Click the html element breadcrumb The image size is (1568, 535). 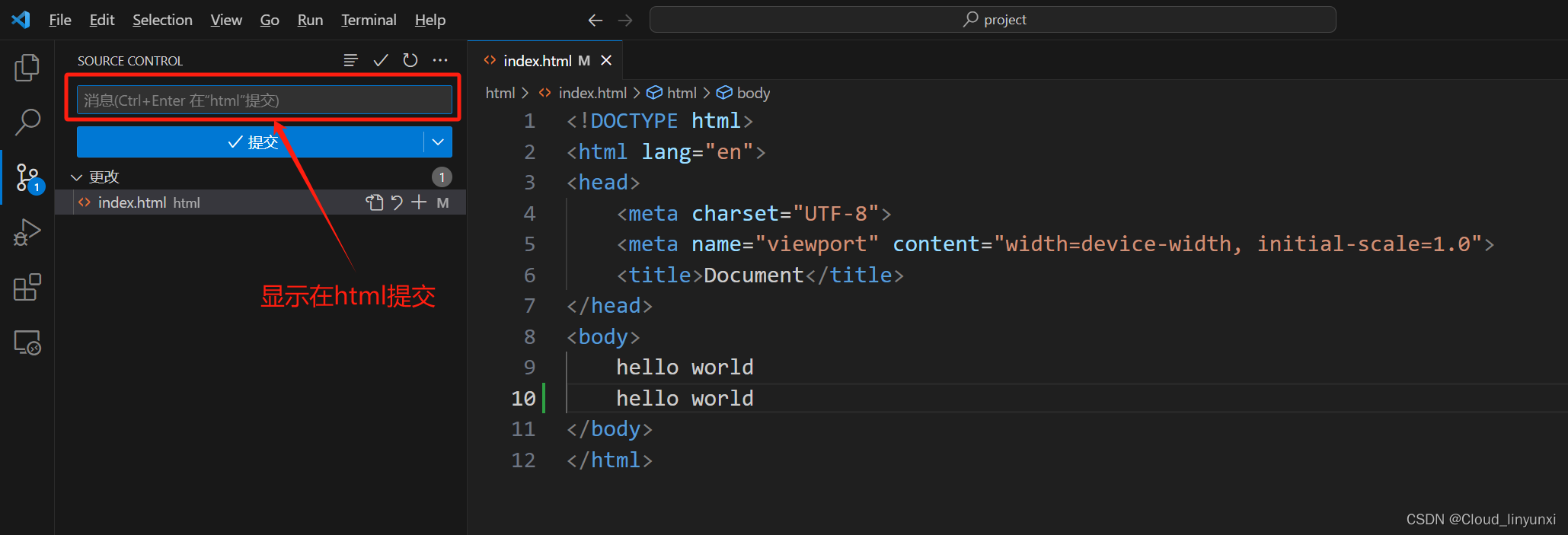click(x=672, y=93)
